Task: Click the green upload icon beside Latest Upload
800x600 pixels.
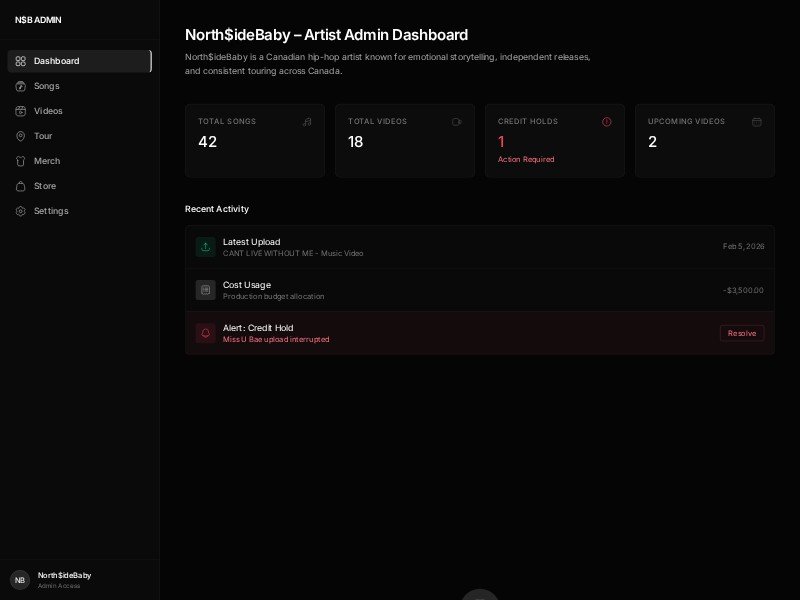Action: click(x=205, y=247)
